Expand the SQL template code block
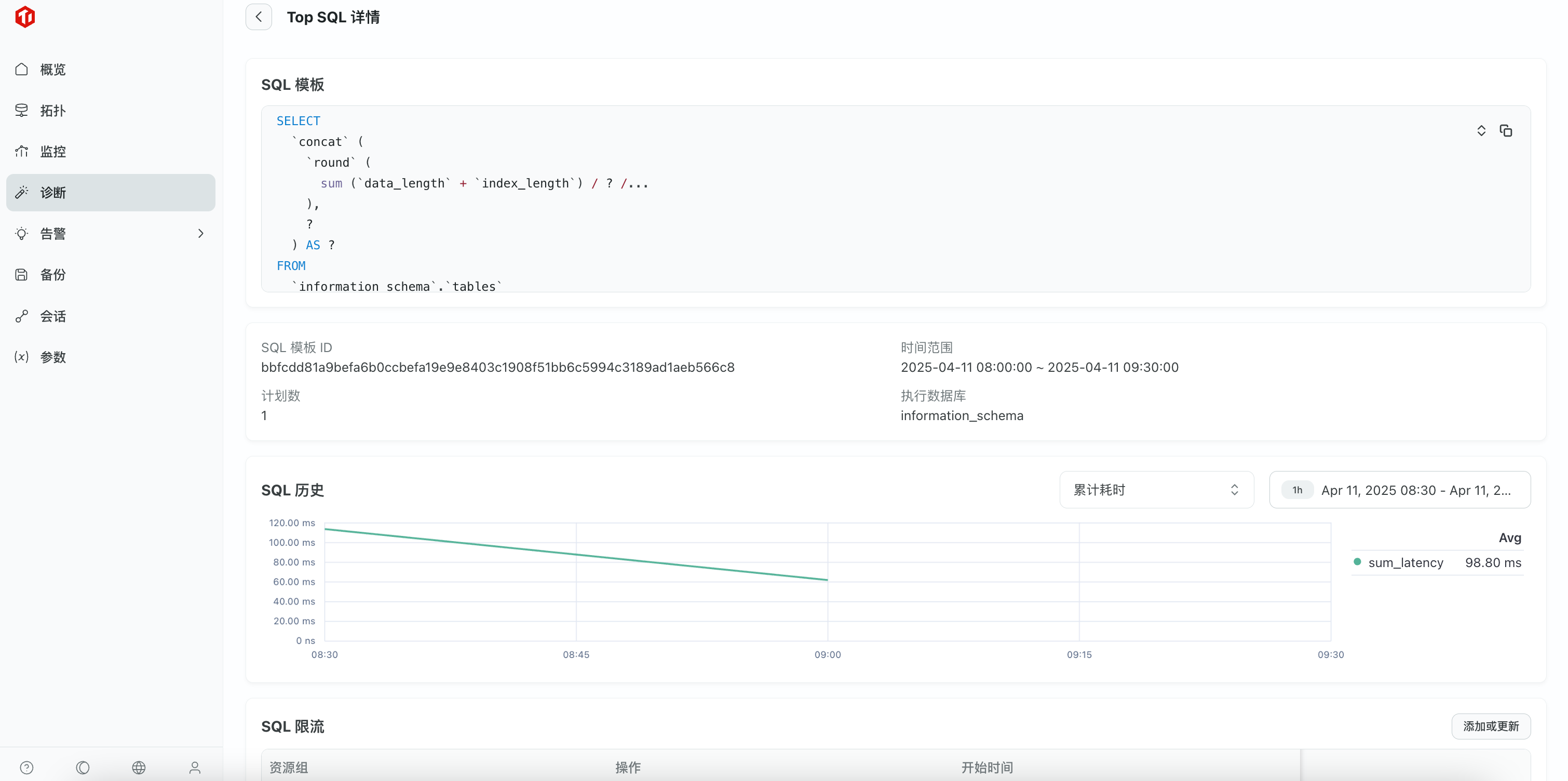Viewport: 1568px width, 781px height. [x=1481, y=131]
